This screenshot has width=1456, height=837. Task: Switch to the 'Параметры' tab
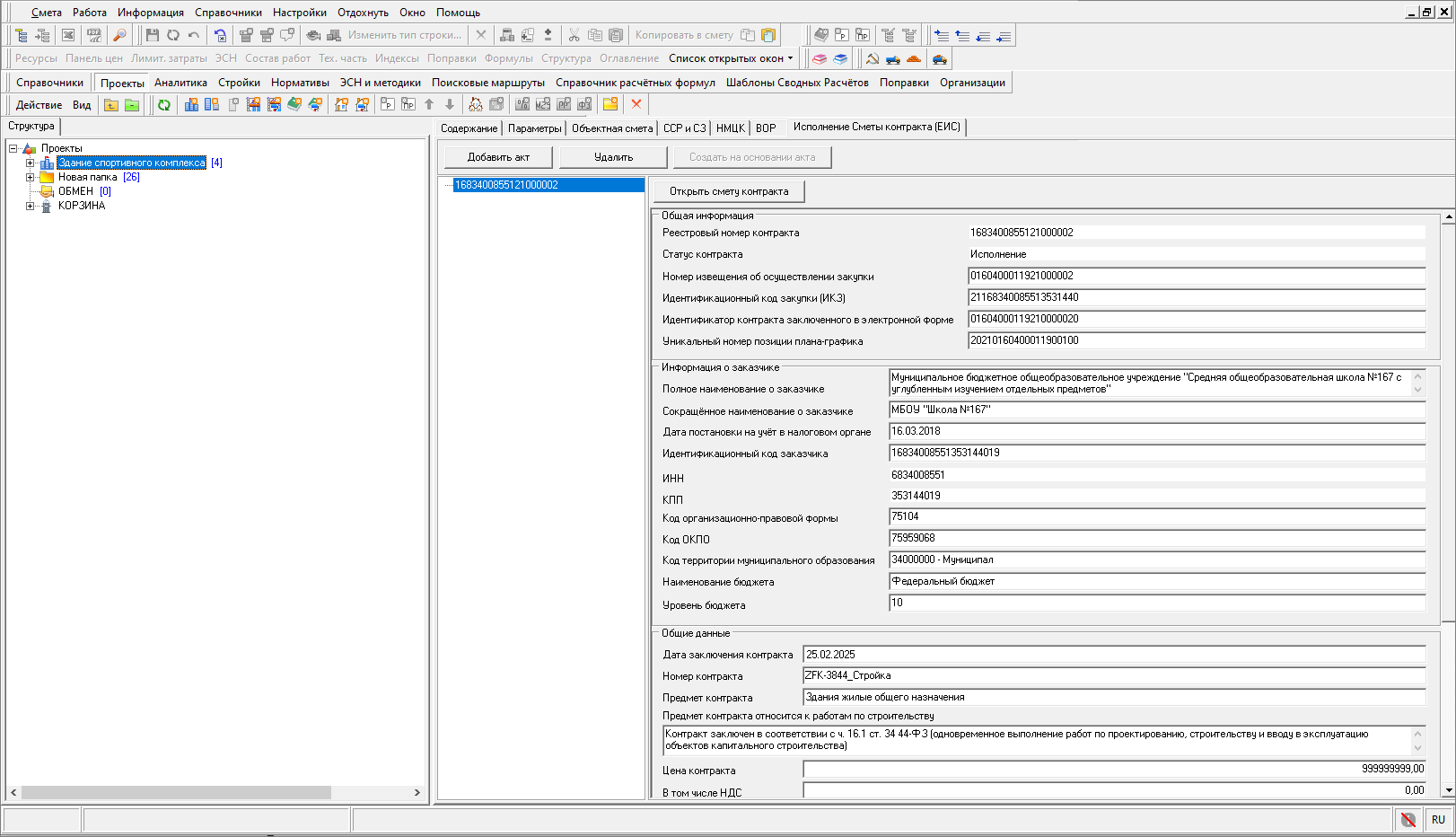pyautogui.click(x=534, y=128)
